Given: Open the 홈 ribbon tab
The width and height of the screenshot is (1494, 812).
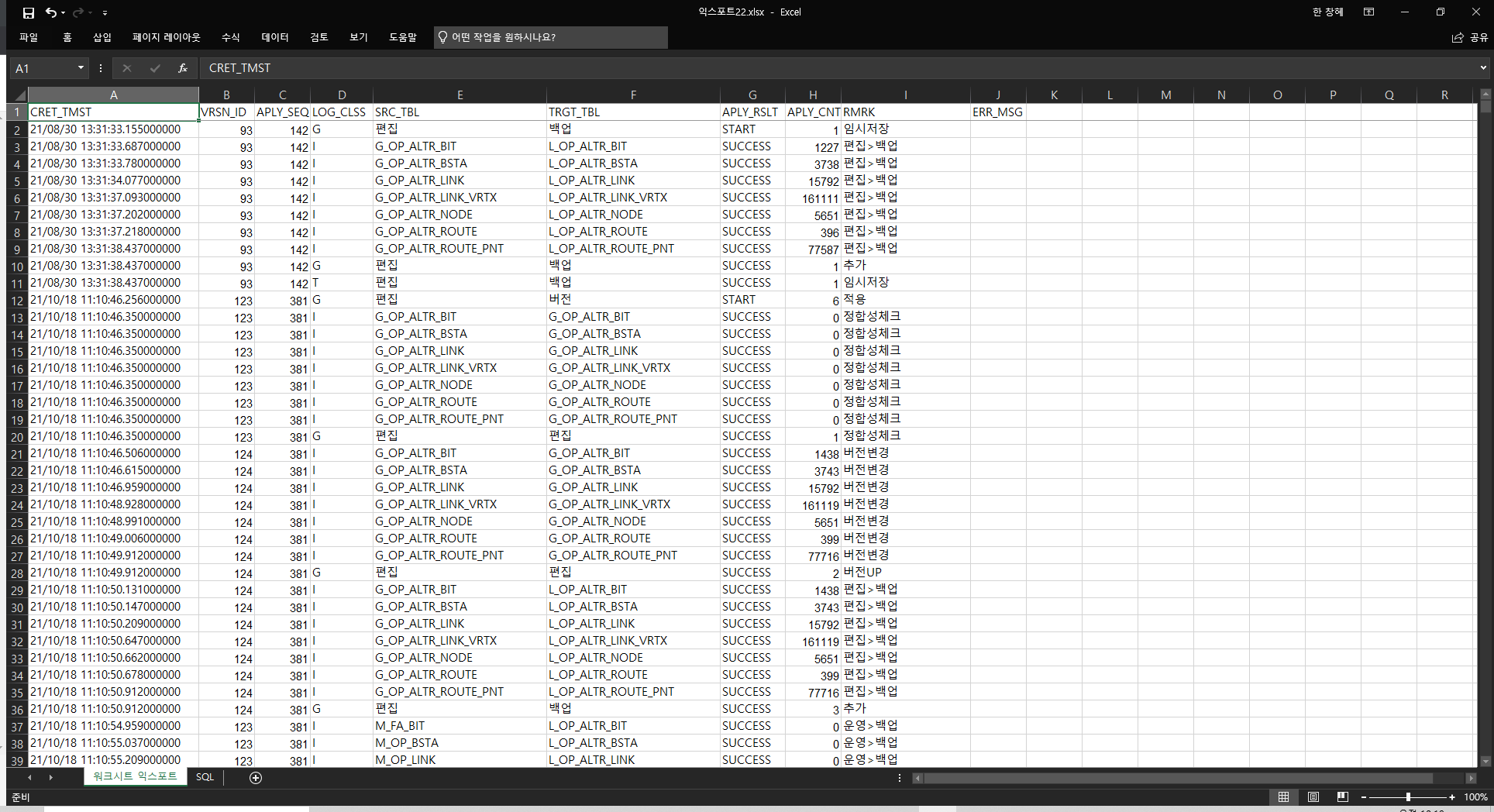Looking at the screenshot, I should [x=67, y=37].
